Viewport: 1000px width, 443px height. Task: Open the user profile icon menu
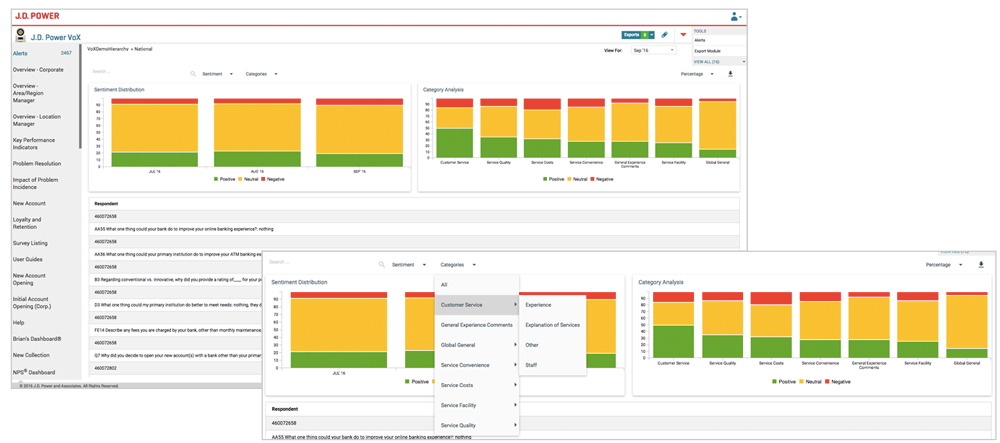click(x=735, y=17)
